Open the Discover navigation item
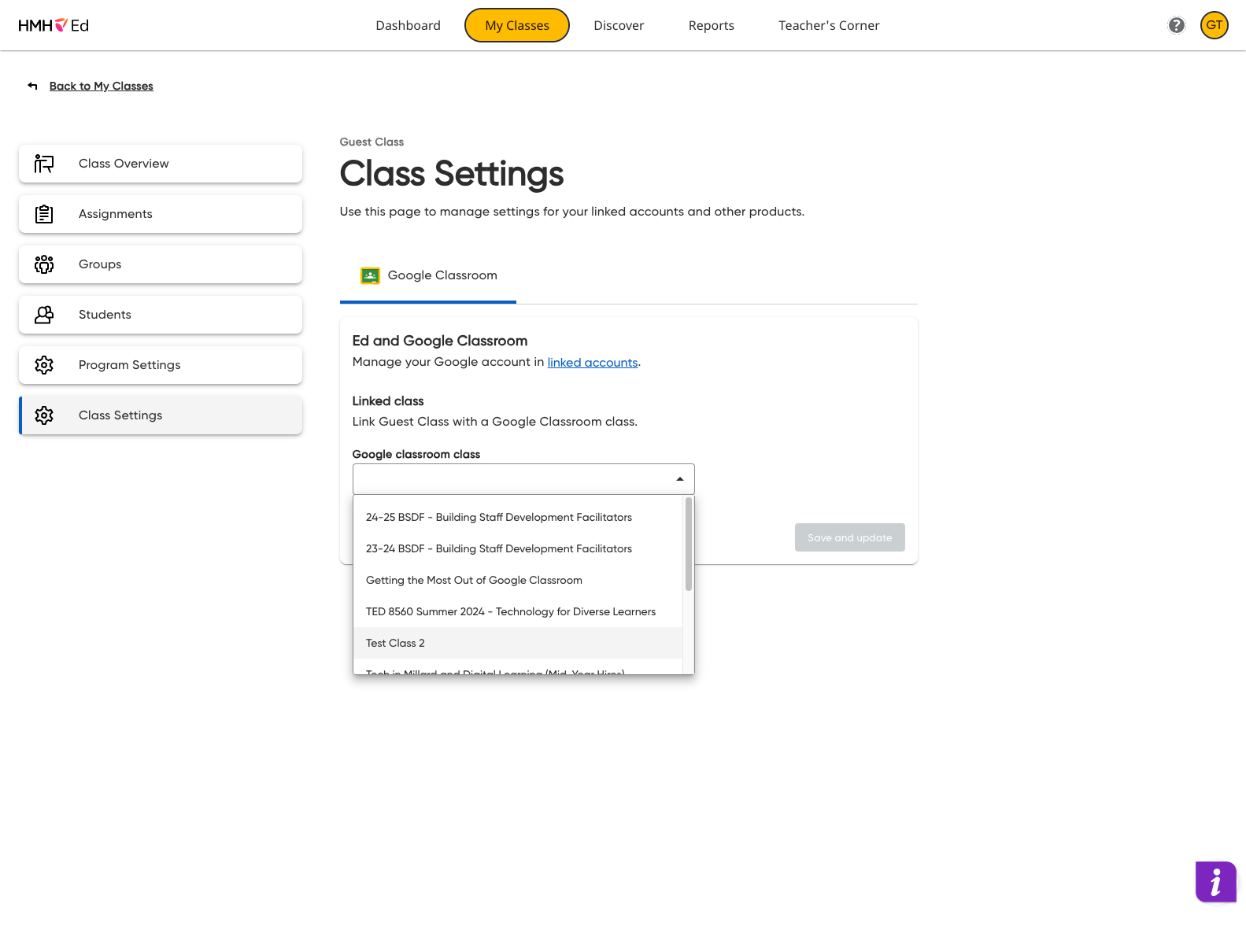This screenshot has width=1246, height=952. click(x=619, y=25)
